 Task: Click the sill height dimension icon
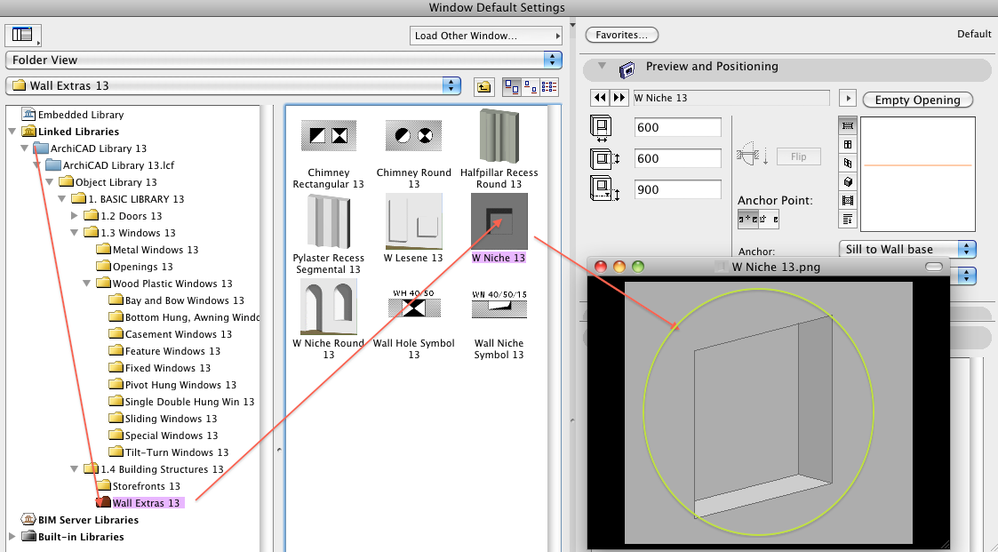tap(605, 189)
